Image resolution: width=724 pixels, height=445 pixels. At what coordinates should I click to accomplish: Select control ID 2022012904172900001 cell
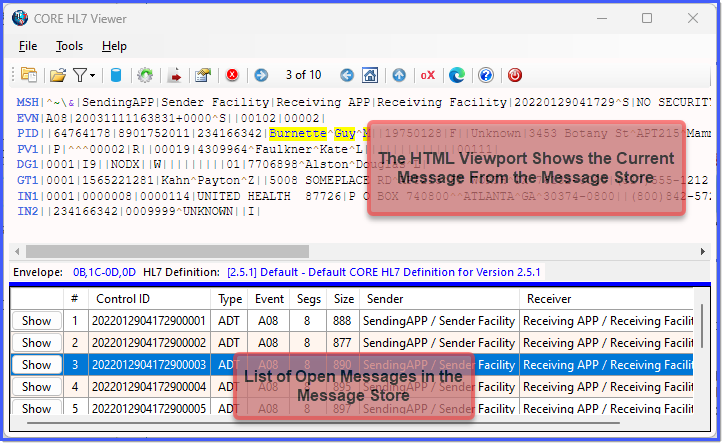click(x=149, y=321)
